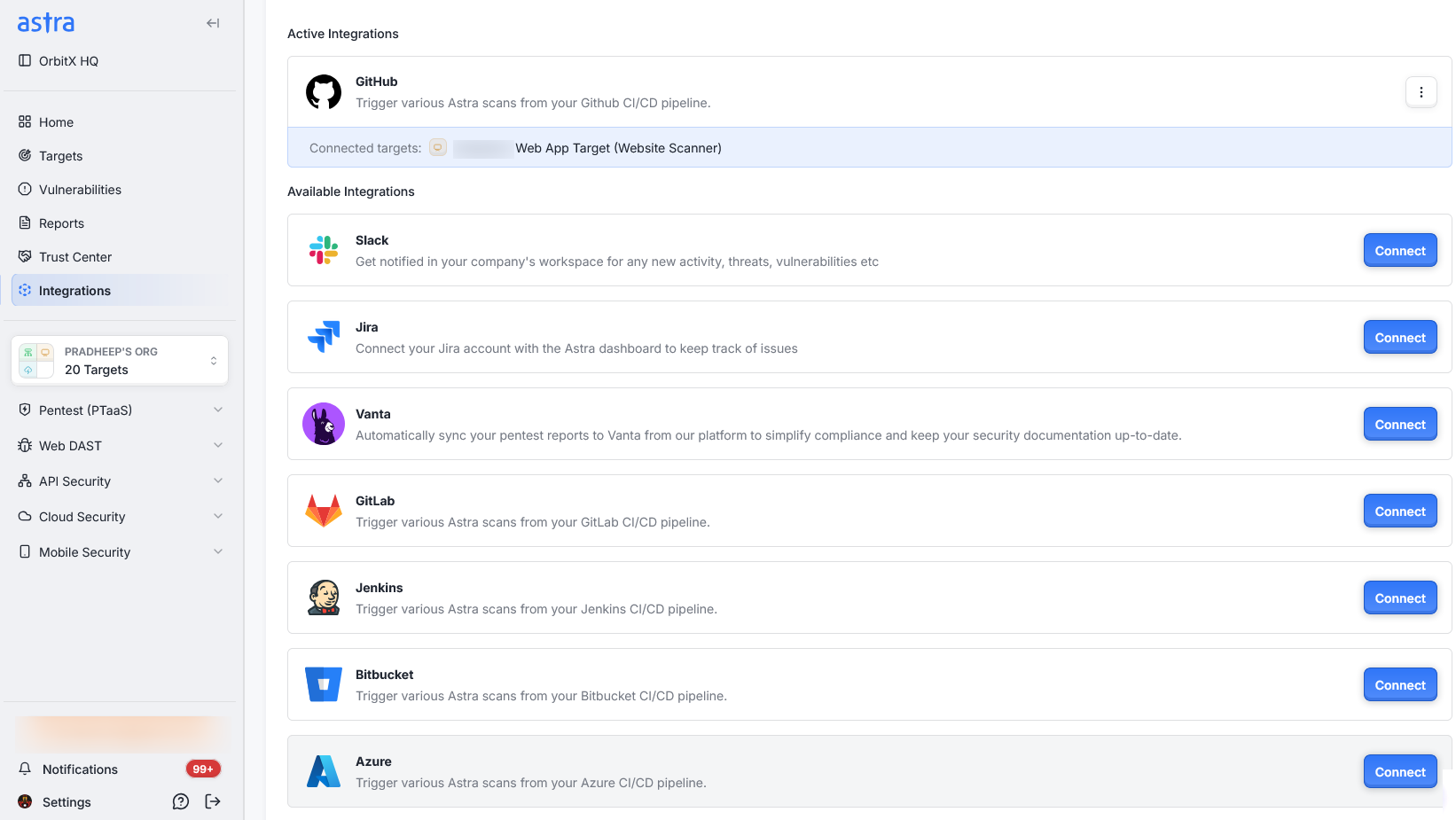Click the logout icon

pos(213,801)
